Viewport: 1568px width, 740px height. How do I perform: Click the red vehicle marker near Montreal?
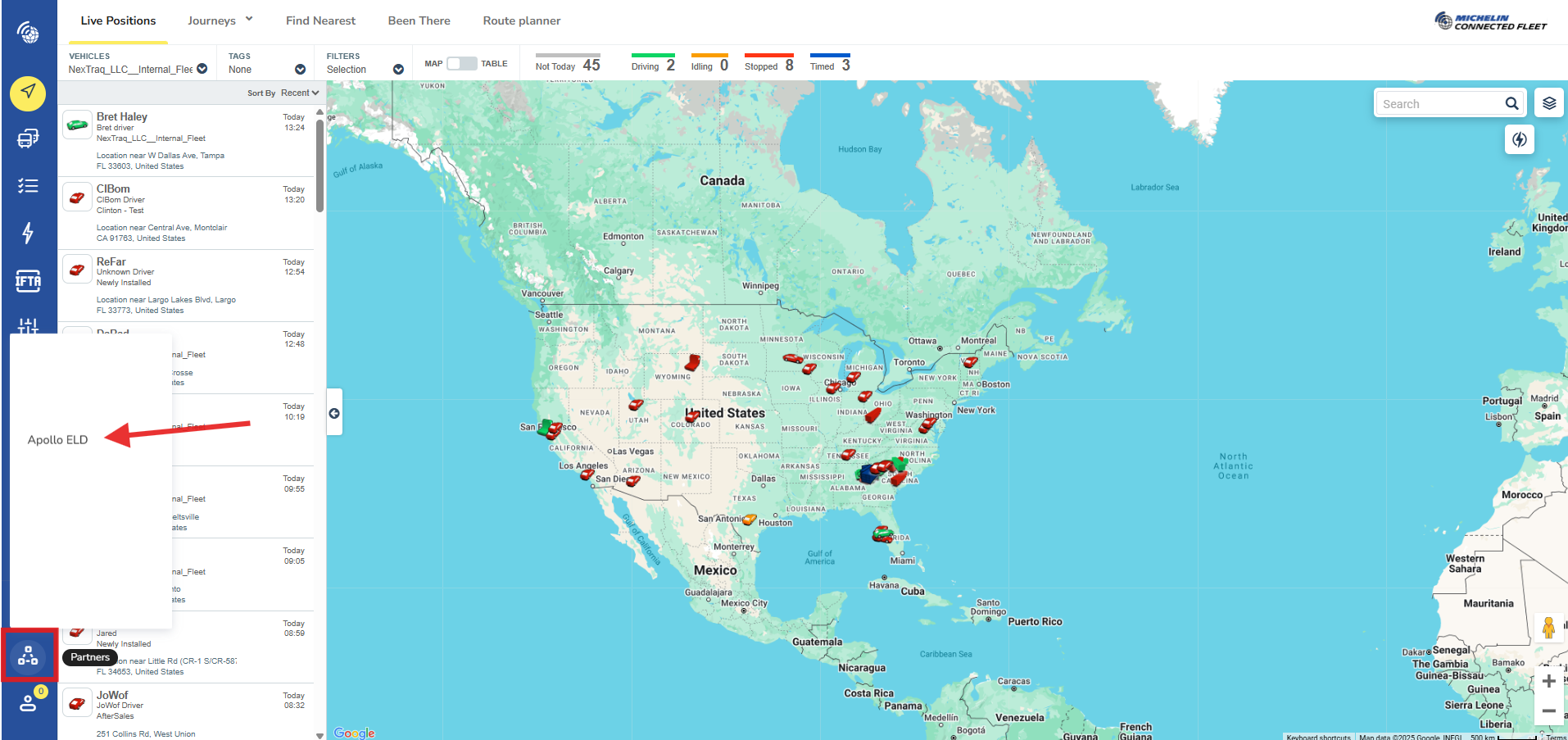(970, 361)
